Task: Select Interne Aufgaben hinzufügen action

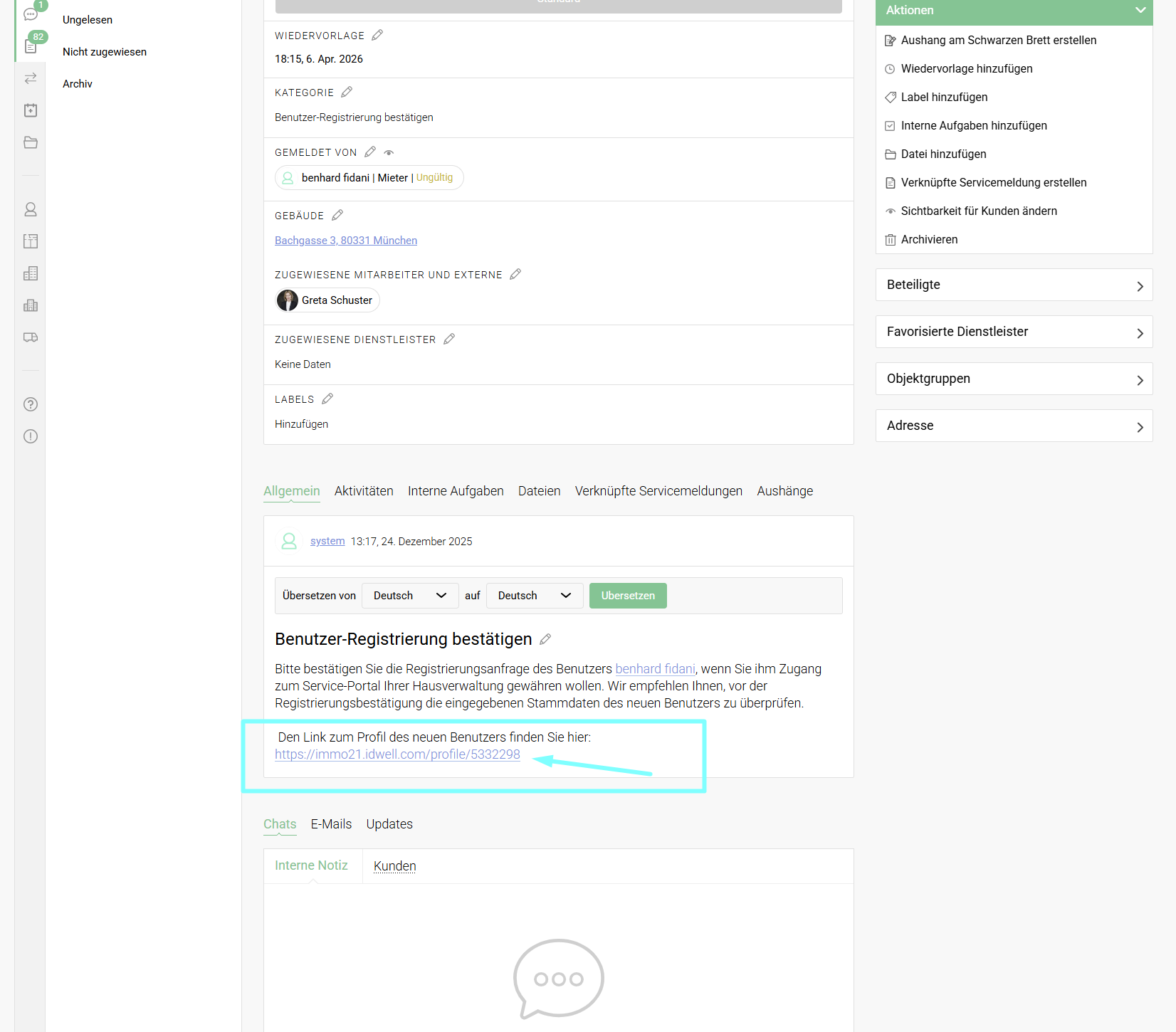Action: [973, 125]
